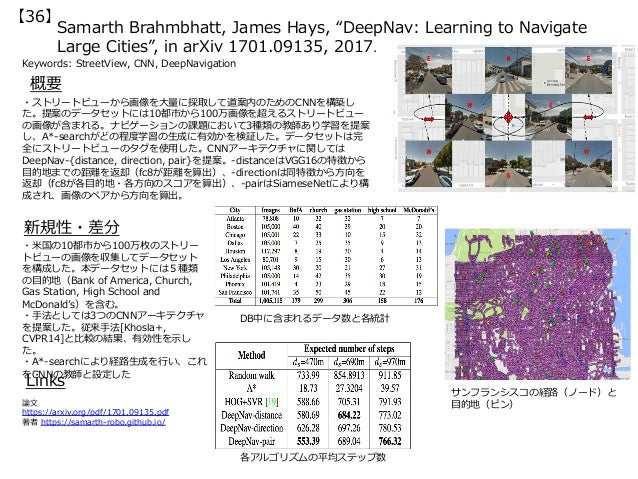The image size is (638, 479).
Task: Click the bold value 766.32
Action: click(x=389, y=441)
